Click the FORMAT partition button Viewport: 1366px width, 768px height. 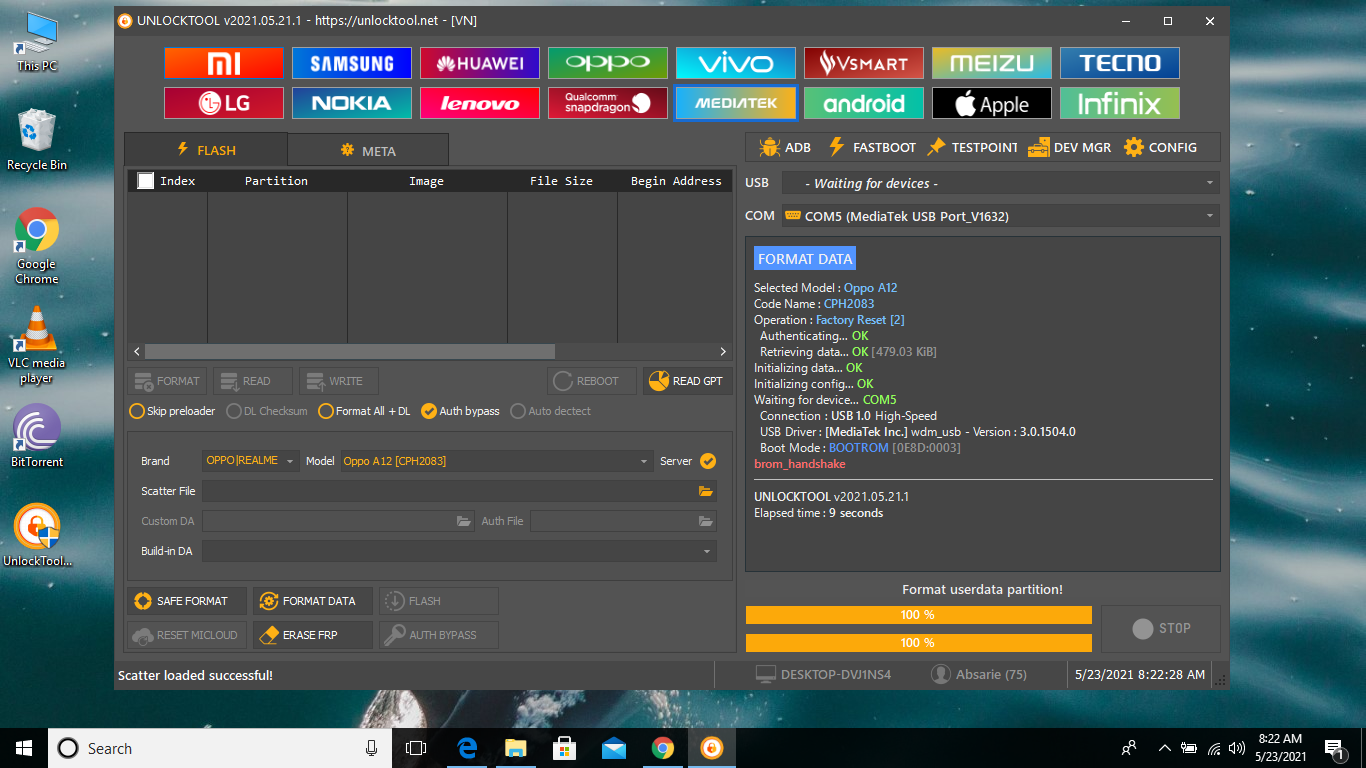(167, 381)
